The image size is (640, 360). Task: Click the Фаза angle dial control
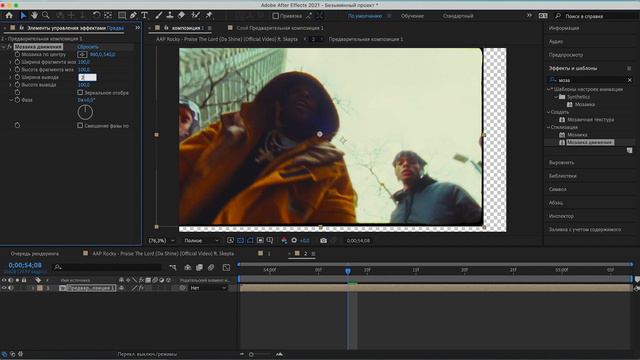(x=85, y=112)
